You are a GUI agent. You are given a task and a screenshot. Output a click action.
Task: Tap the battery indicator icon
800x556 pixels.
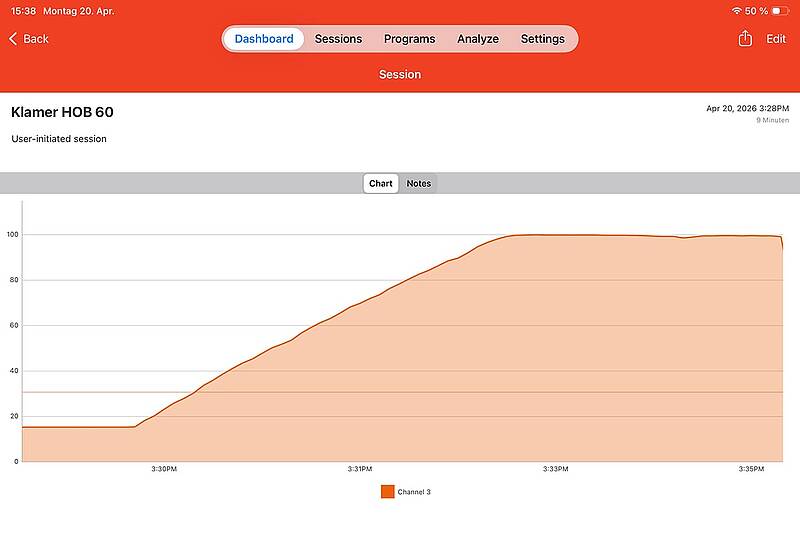coord(780,10)
